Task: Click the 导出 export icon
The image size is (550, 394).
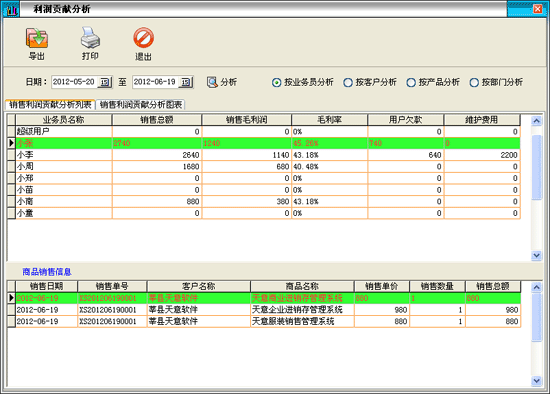Action: coord(36,38)
